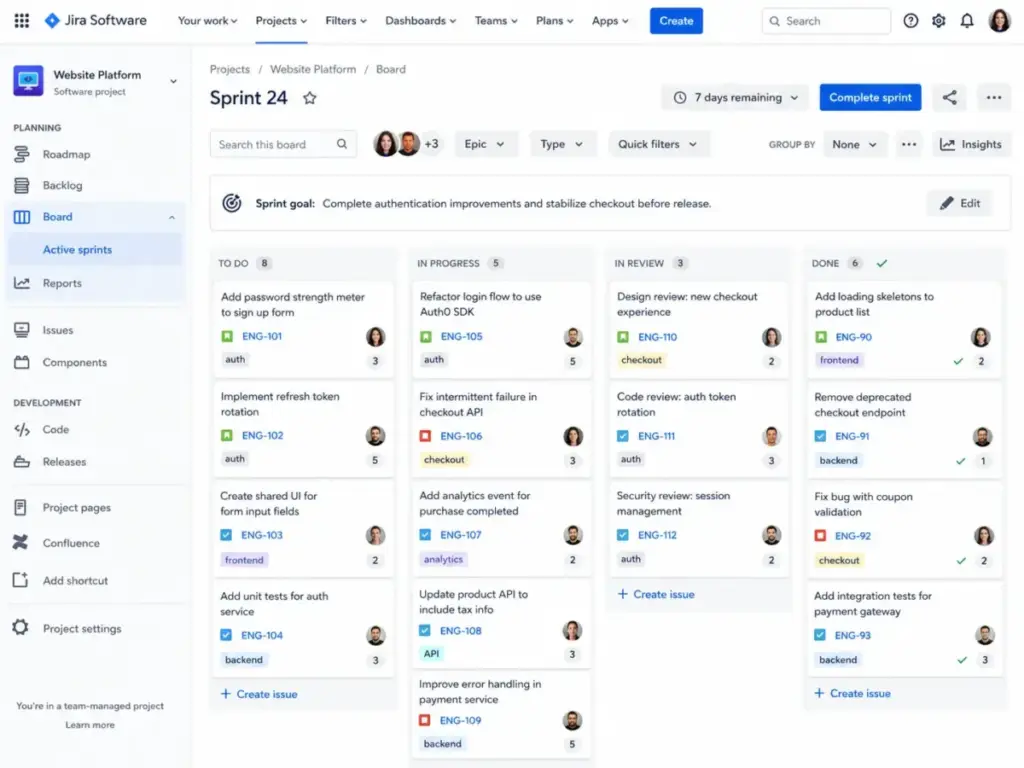The width and height of the screenshot is (1024, 768).
Task: Open the Teams menu
Action: coord(496,21)
